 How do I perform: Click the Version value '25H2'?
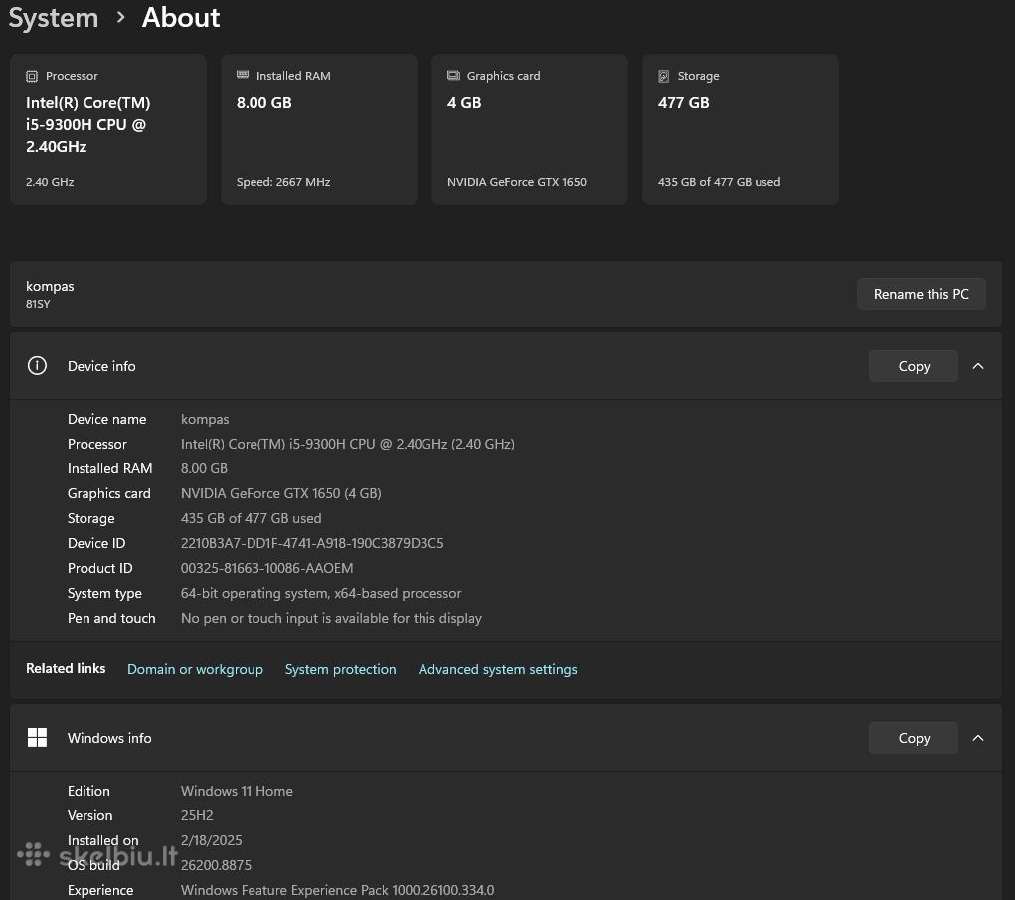tap(197, 815)
